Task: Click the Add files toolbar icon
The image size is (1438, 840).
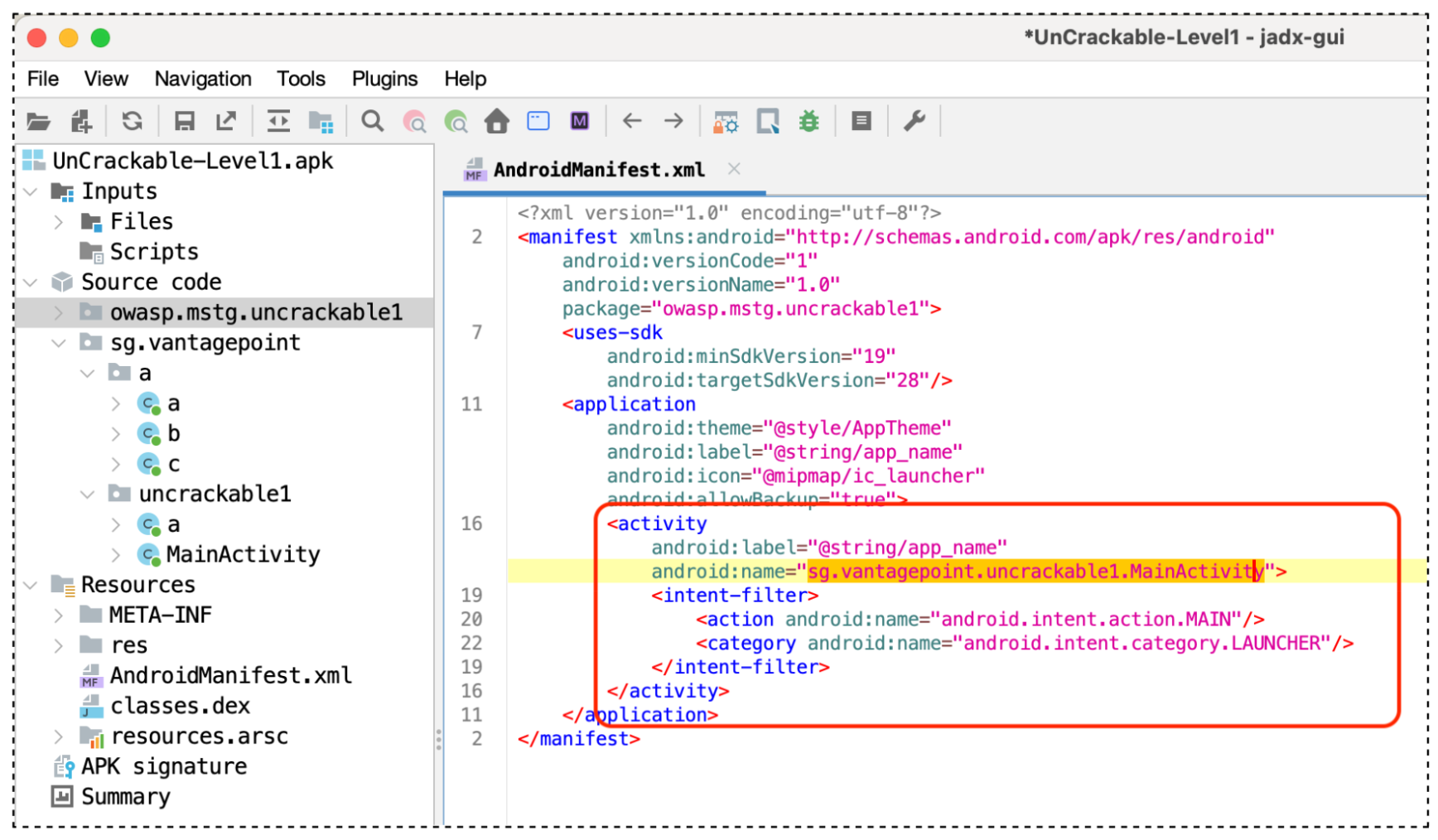Action: [x=81, y=122]
